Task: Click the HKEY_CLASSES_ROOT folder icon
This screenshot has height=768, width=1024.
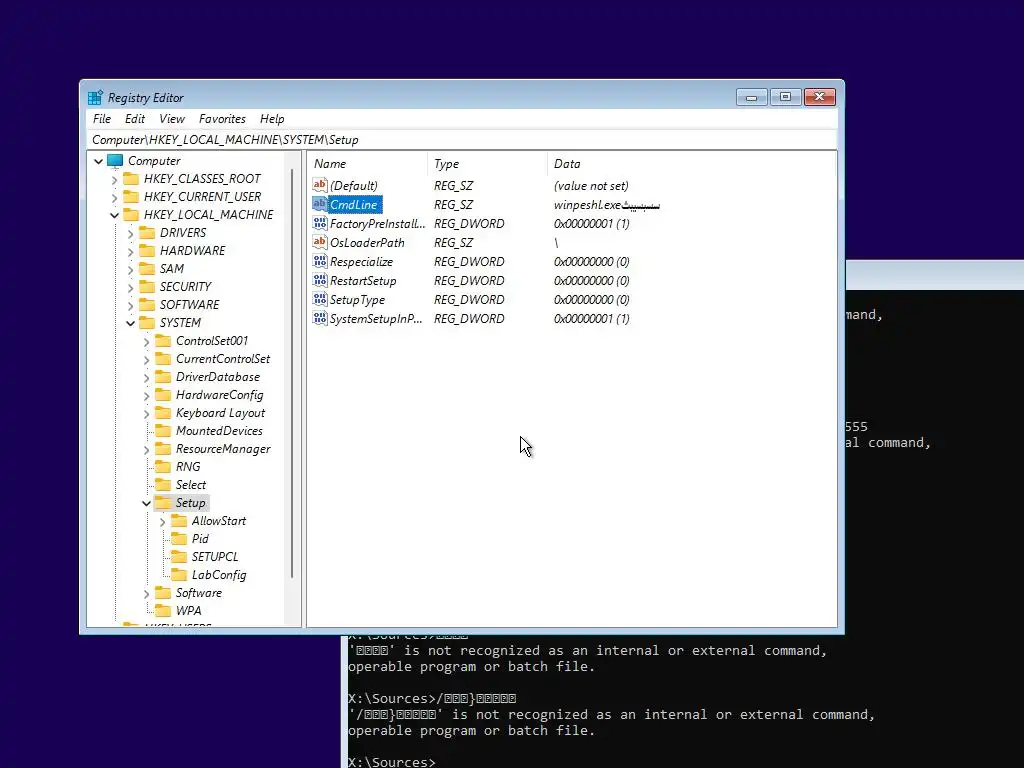Action: 131,178
